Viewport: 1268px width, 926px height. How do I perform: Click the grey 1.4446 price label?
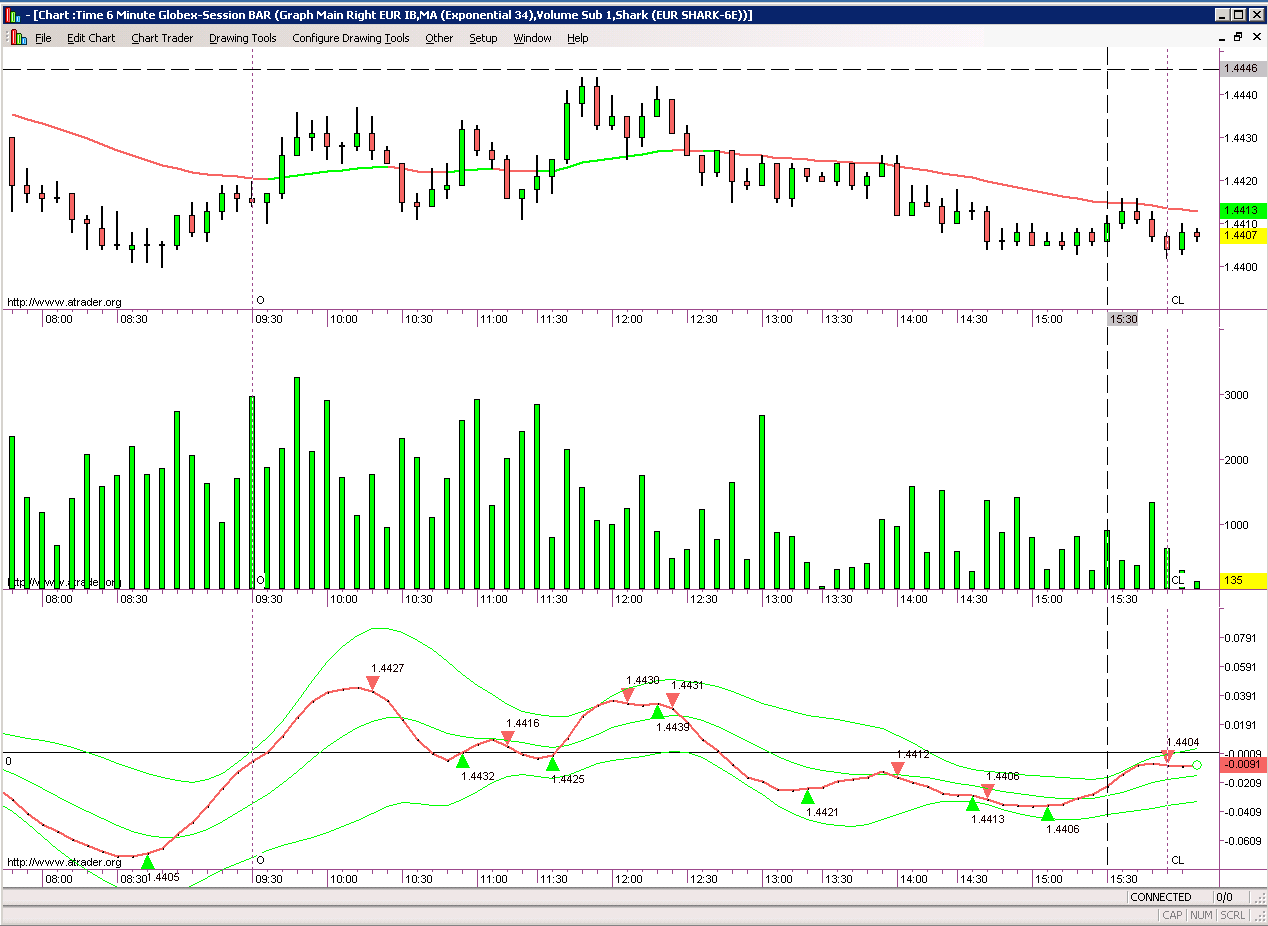[x=1244, y=68]
